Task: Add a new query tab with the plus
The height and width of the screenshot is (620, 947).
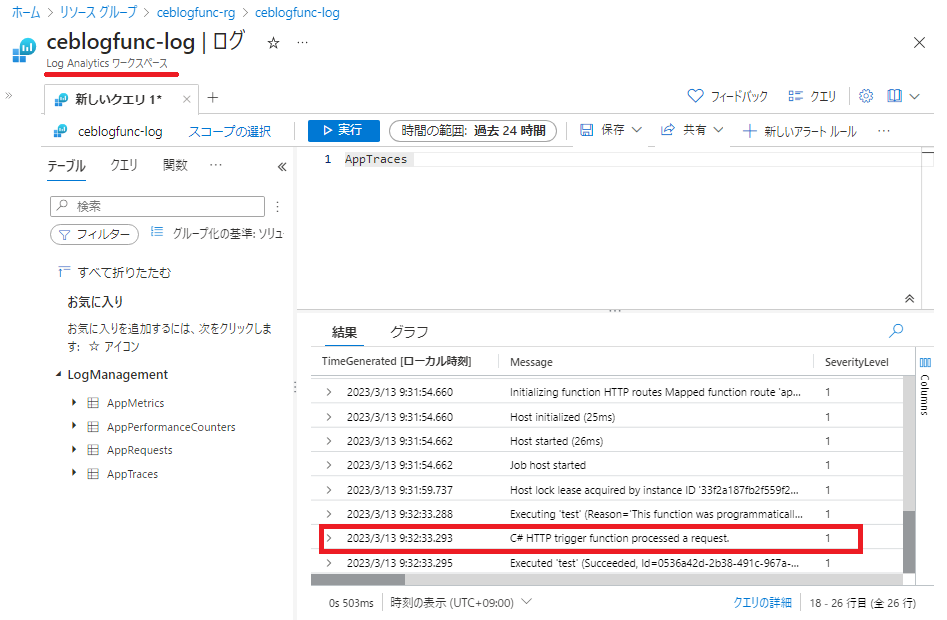Action: 213,98
